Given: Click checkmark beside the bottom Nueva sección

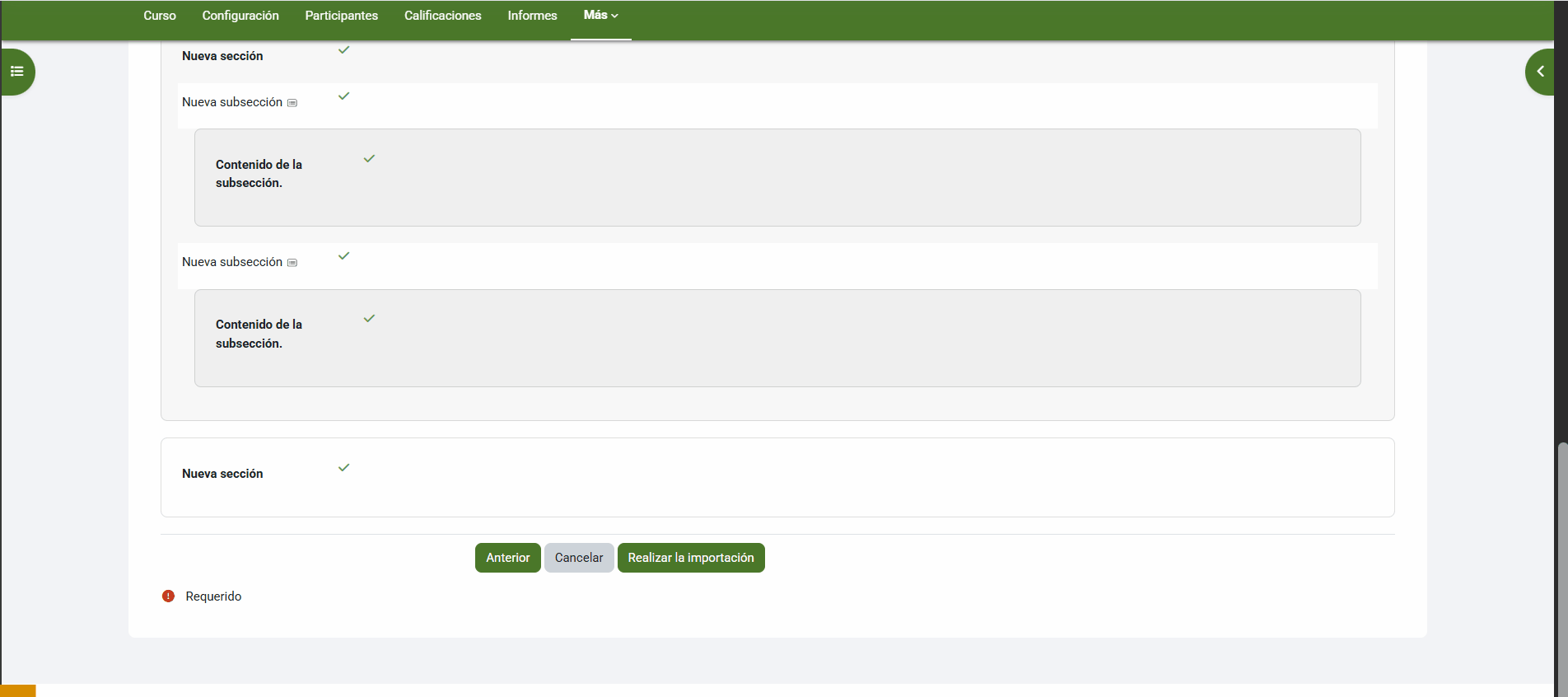Looking at the screenshot, I should (344, 468).
